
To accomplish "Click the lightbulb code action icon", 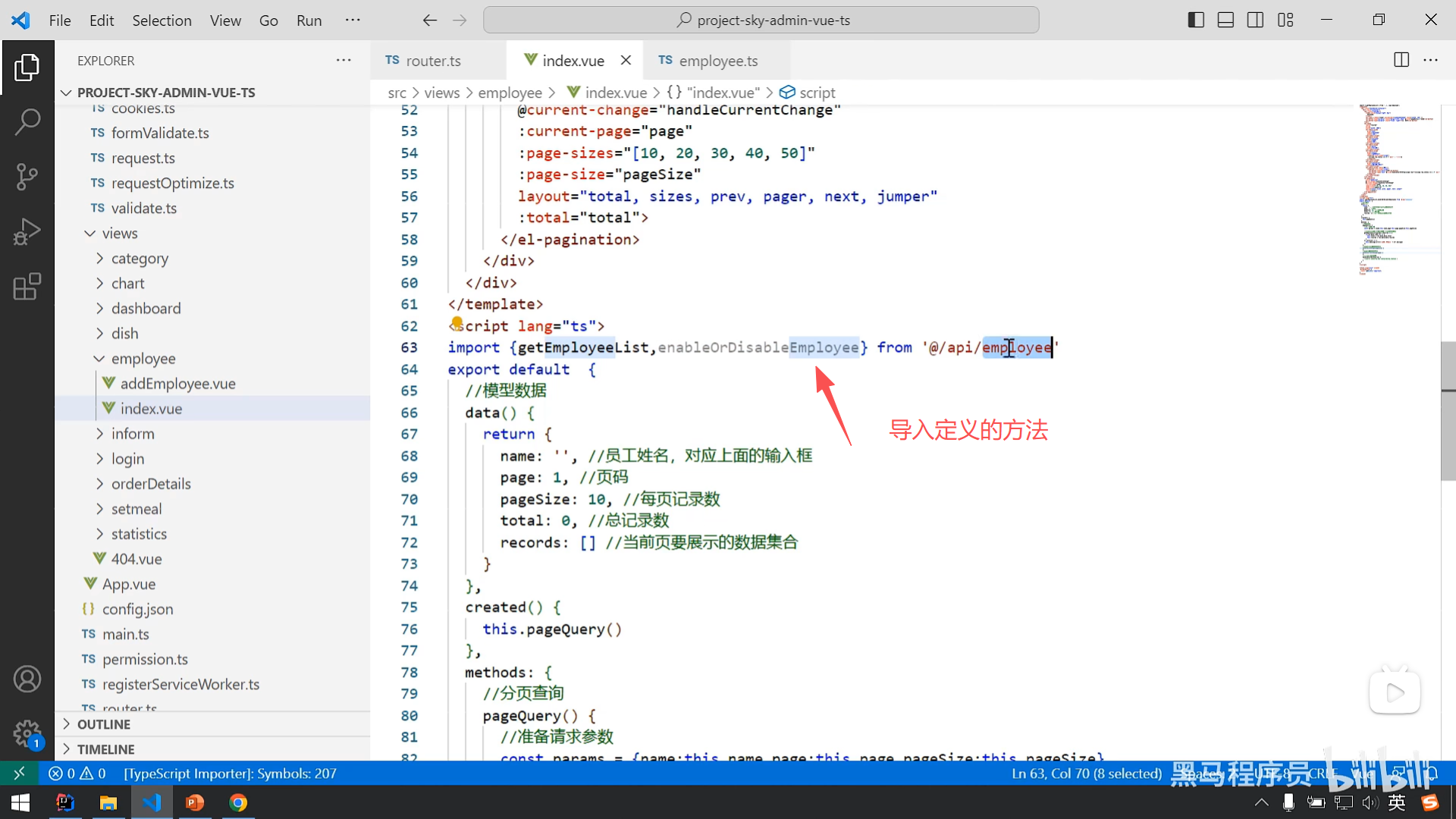I will point(457,324).
